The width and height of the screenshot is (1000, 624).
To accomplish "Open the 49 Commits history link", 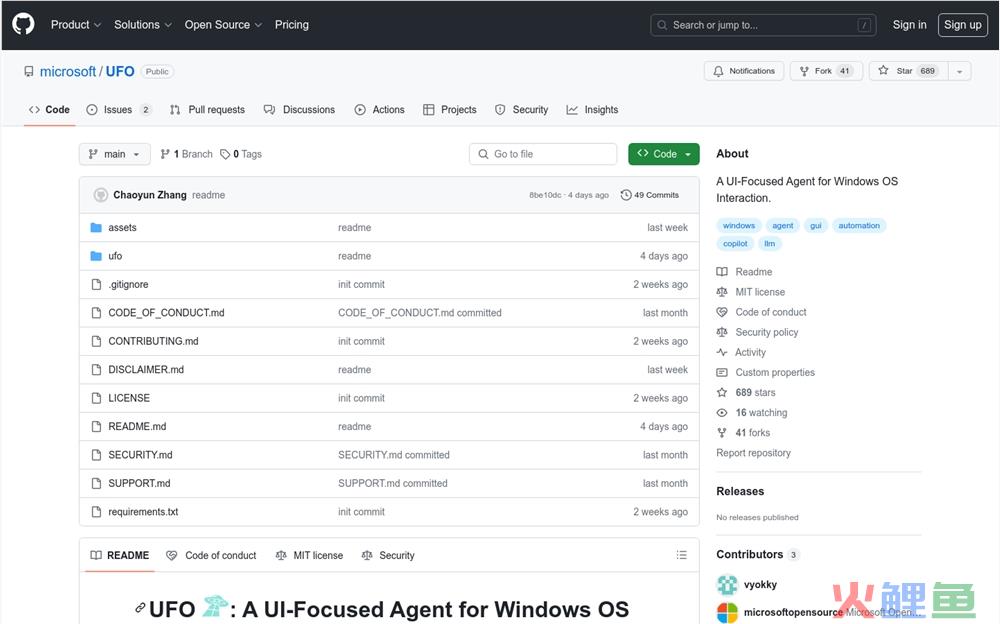I will [x=650, y=195].
